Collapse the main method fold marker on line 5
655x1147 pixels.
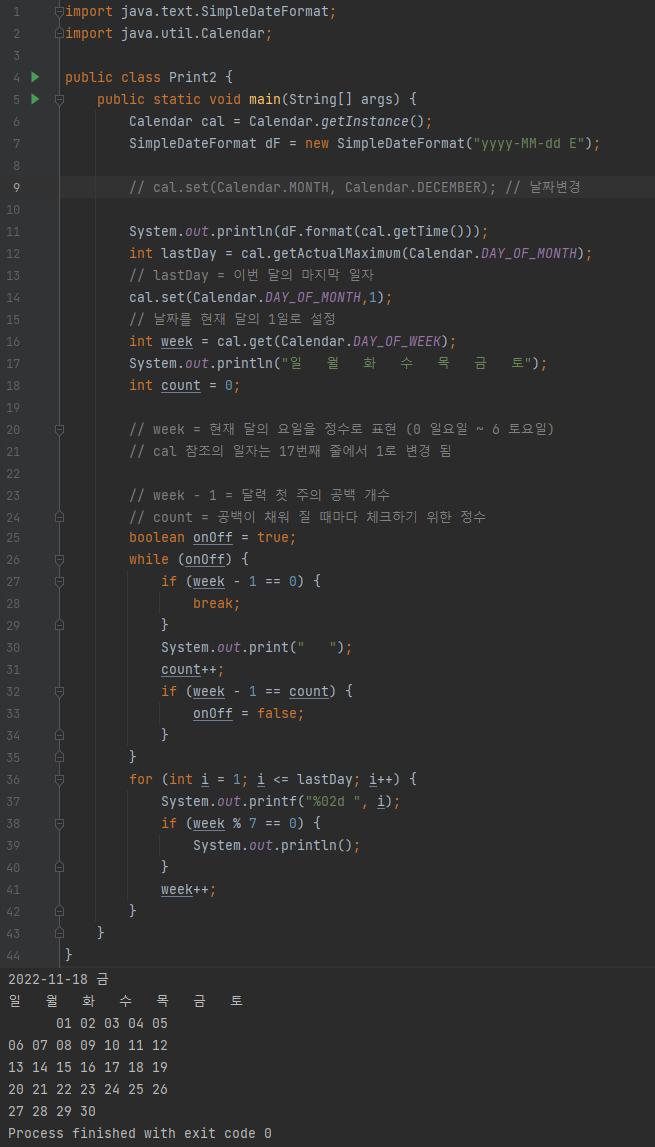(59, 99)
